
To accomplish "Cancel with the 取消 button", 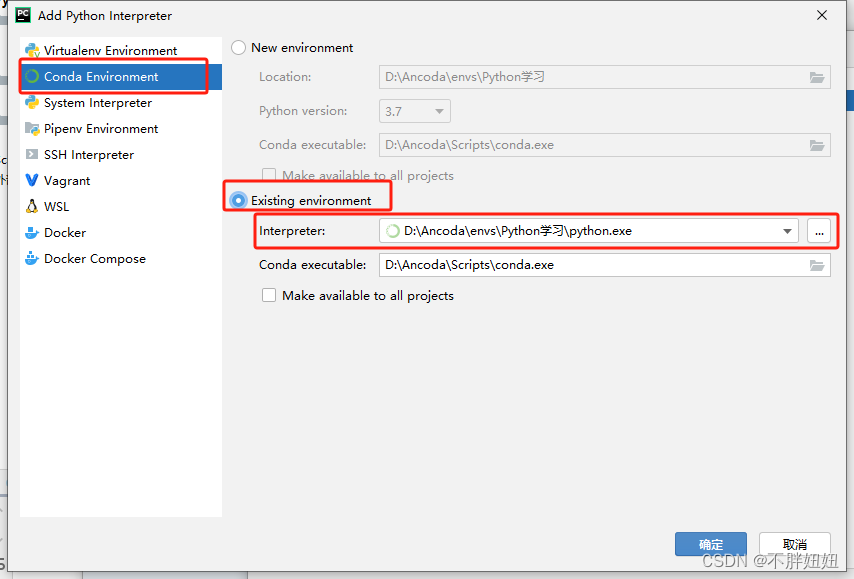I will coord(795,544).
